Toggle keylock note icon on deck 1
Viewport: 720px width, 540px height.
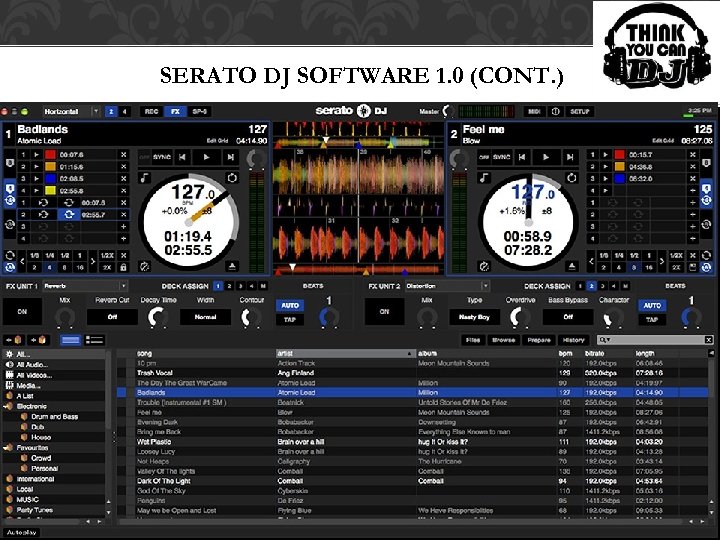pos(145,178)
